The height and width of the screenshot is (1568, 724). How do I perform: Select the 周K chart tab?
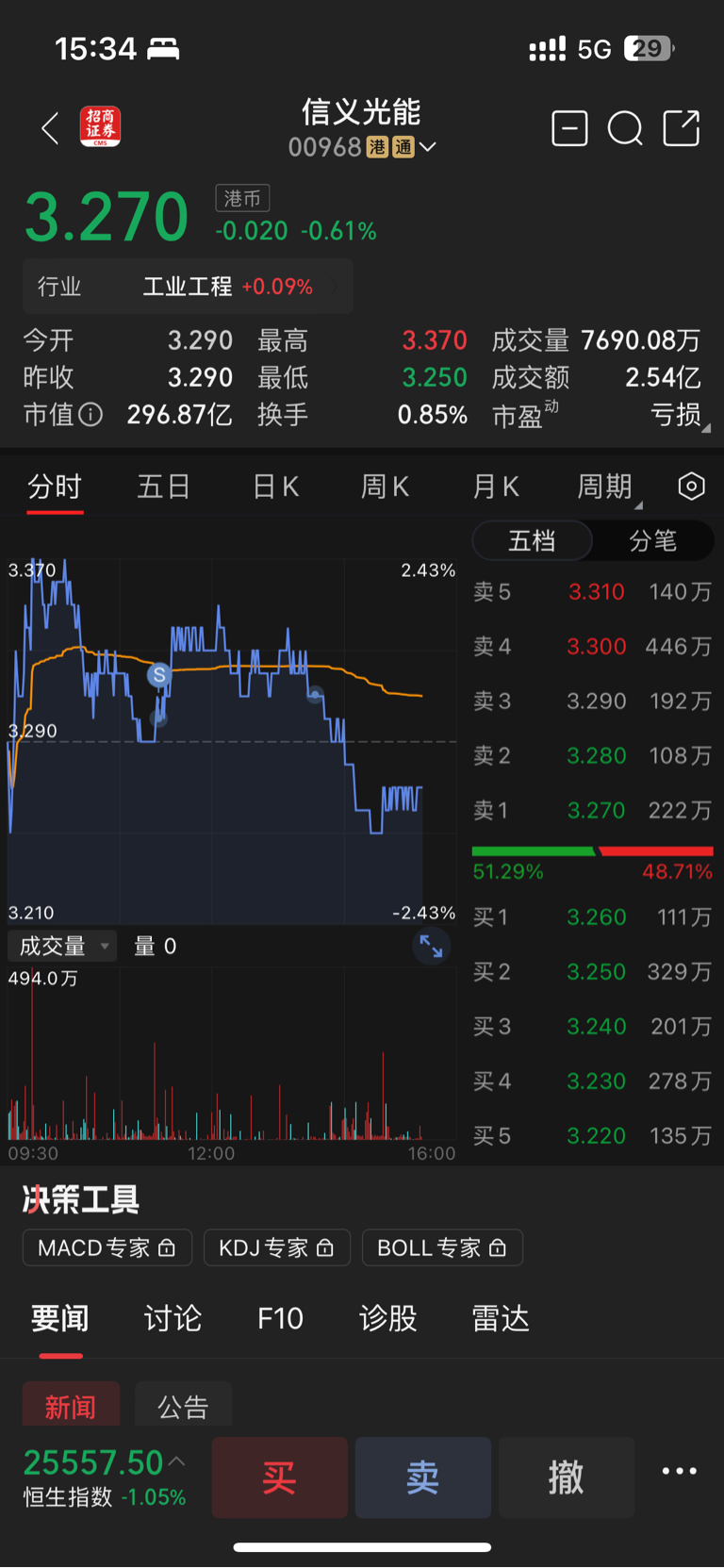385,487
